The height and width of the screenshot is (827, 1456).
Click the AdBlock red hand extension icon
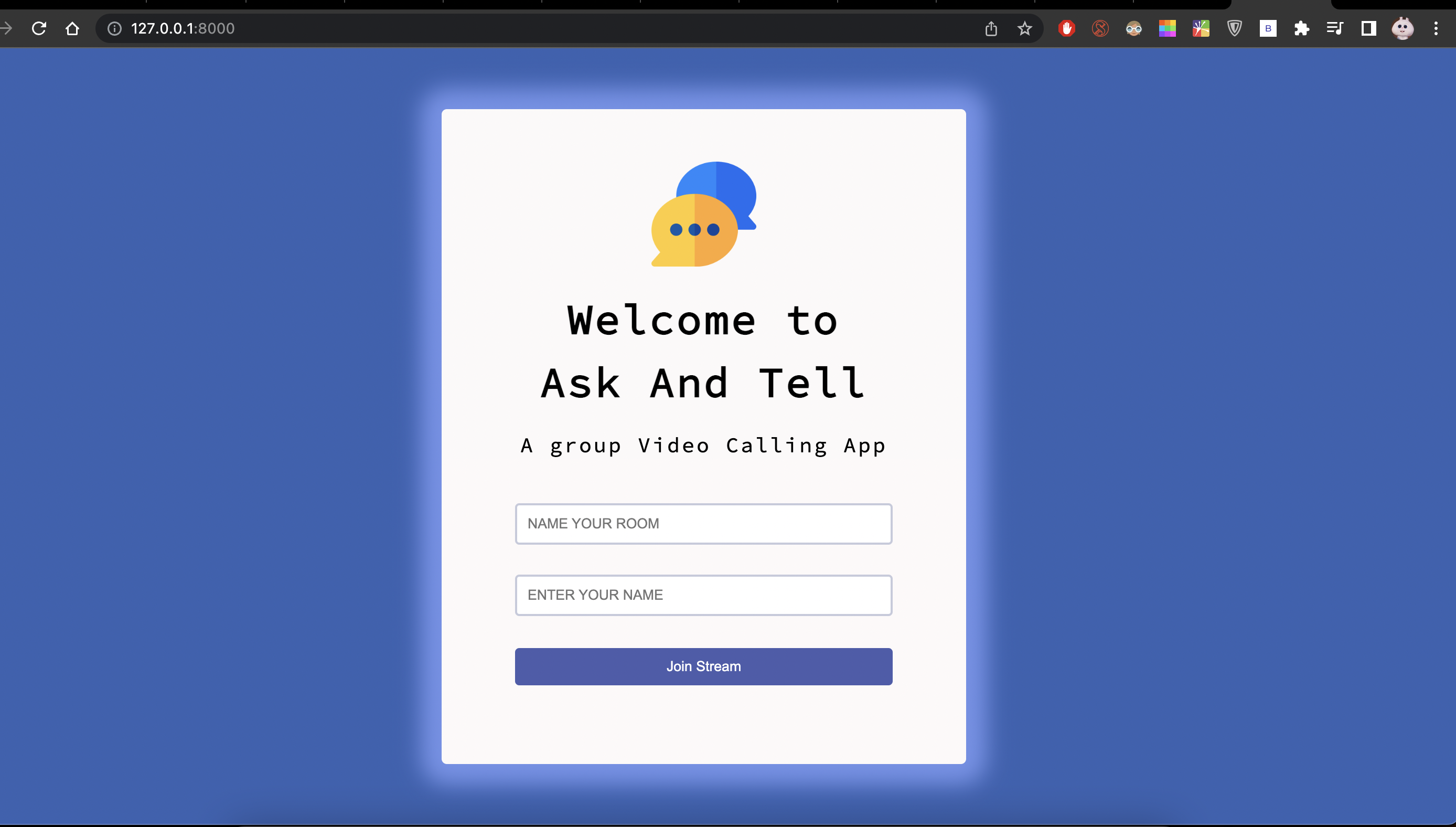[1066, 28]
